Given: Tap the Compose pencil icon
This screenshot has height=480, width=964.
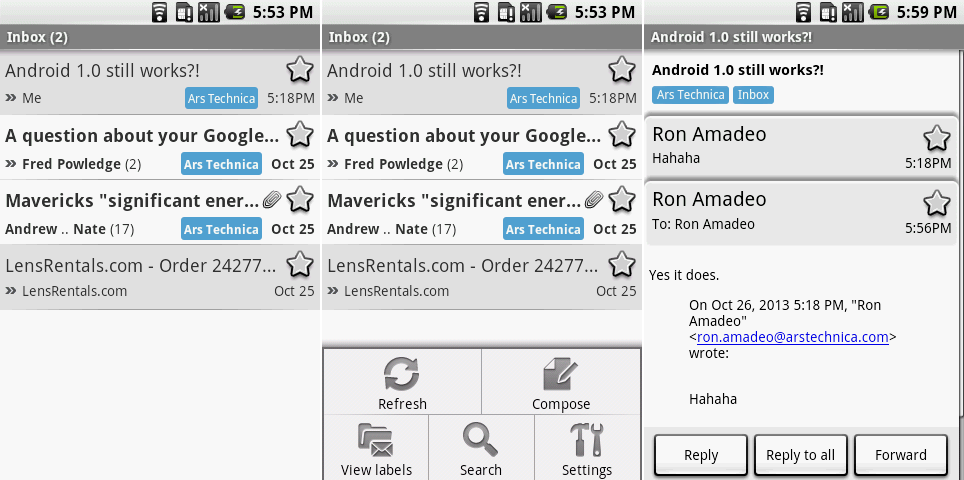Looking at the screenshot, I should click(560, 375).
